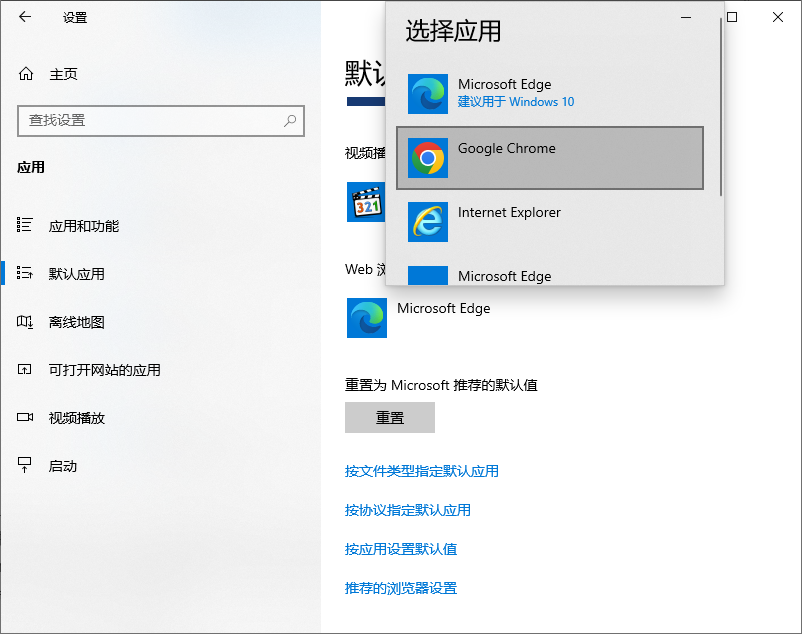The image size is (802, 634).
Task: Go to 视频播放 settings
Action: (x=76, y=418)
